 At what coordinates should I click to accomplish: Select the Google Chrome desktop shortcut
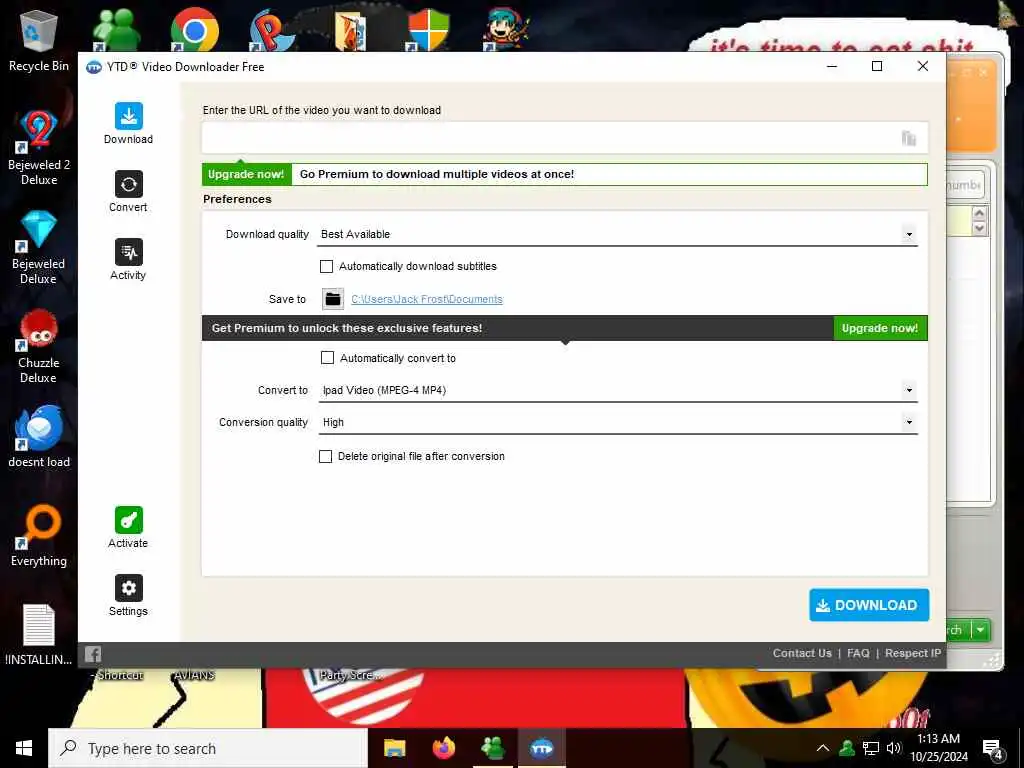point(194,29)
